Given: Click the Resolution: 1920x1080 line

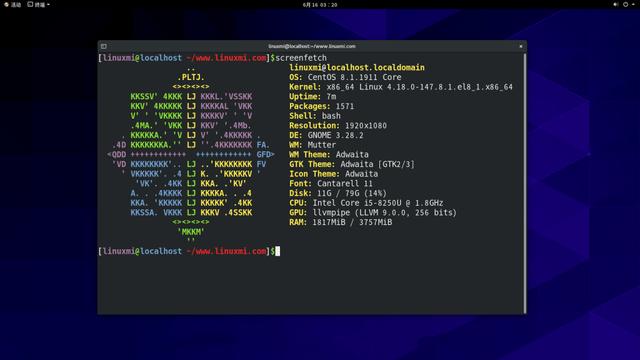Looking at the screenshot, I should pyautogui.click(x=338, y=126).
